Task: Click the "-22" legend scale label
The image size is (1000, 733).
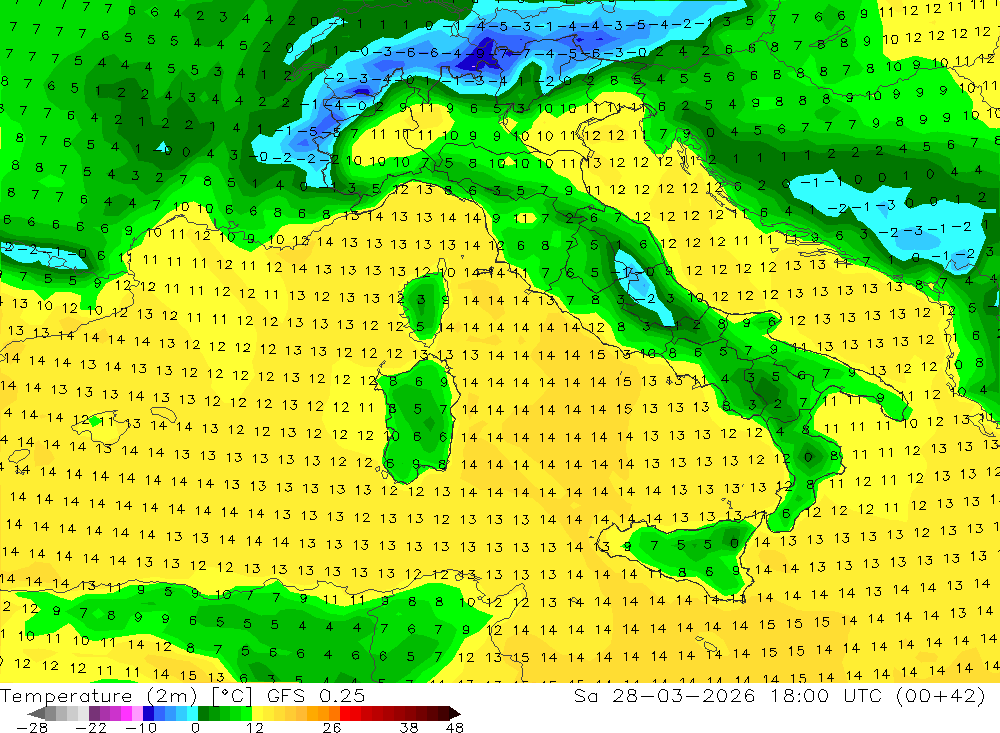Action: point(91,728)
